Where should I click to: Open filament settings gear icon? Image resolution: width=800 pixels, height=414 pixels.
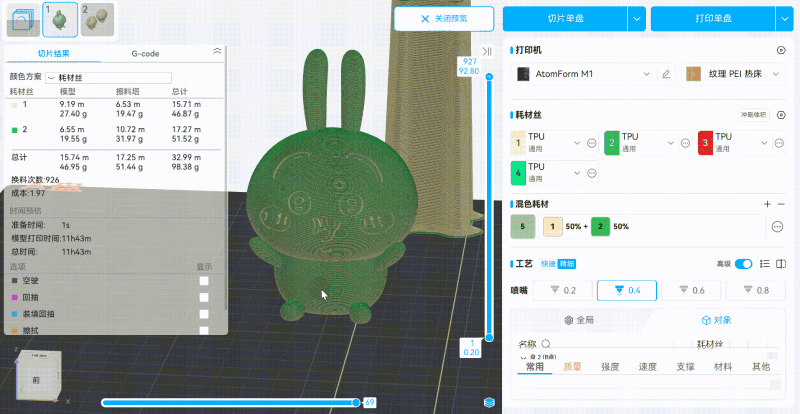coord(781,115)
